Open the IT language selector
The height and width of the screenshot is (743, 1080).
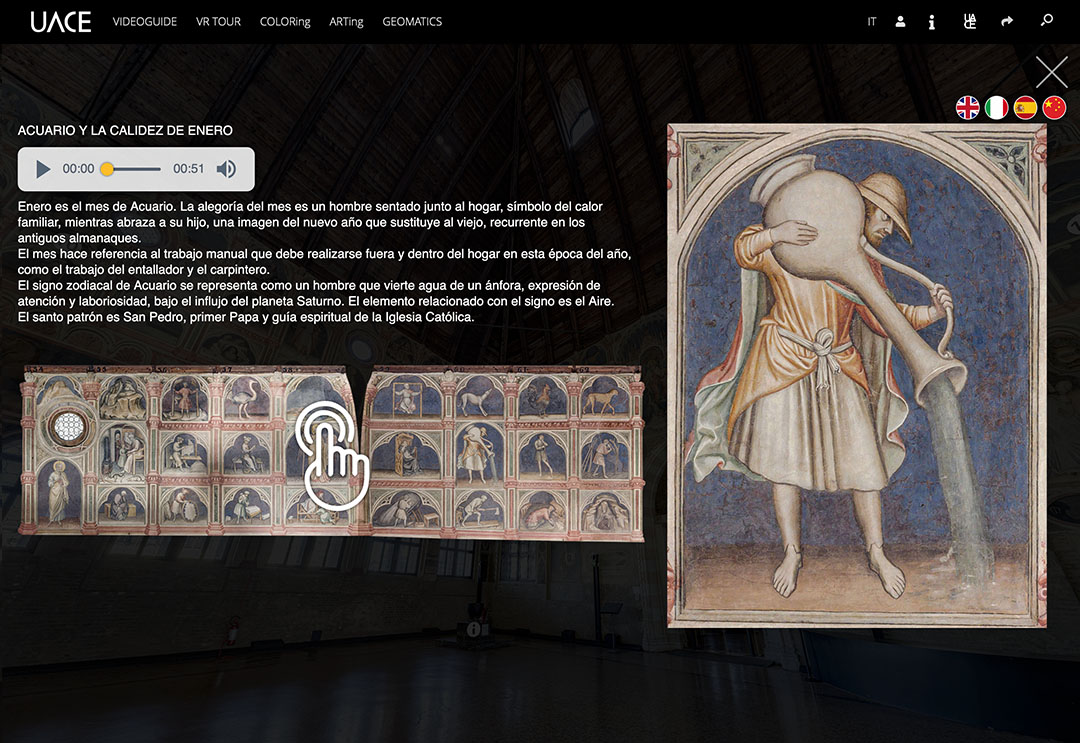coord(872,21)
